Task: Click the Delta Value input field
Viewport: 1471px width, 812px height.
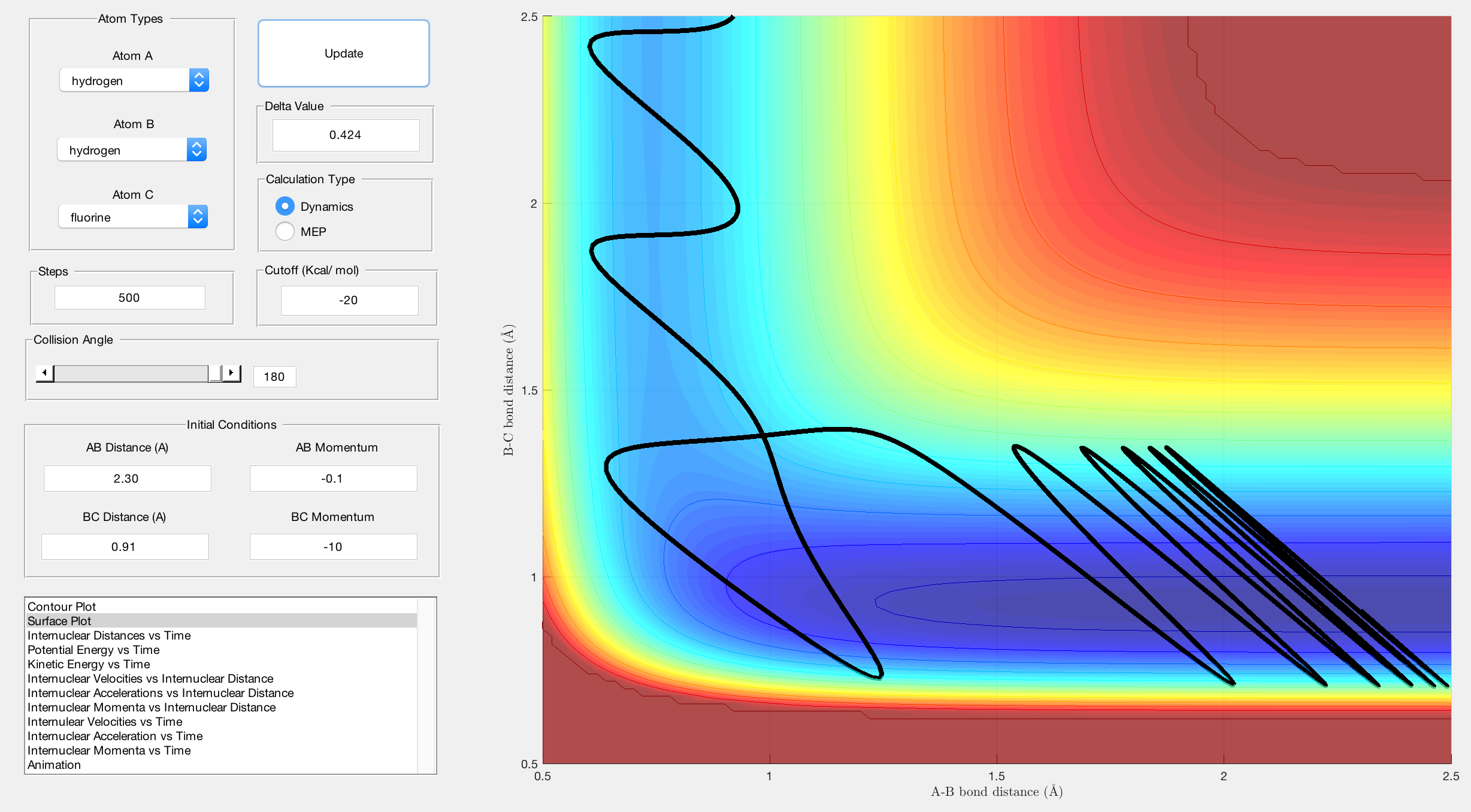Action: click(346, 135)
